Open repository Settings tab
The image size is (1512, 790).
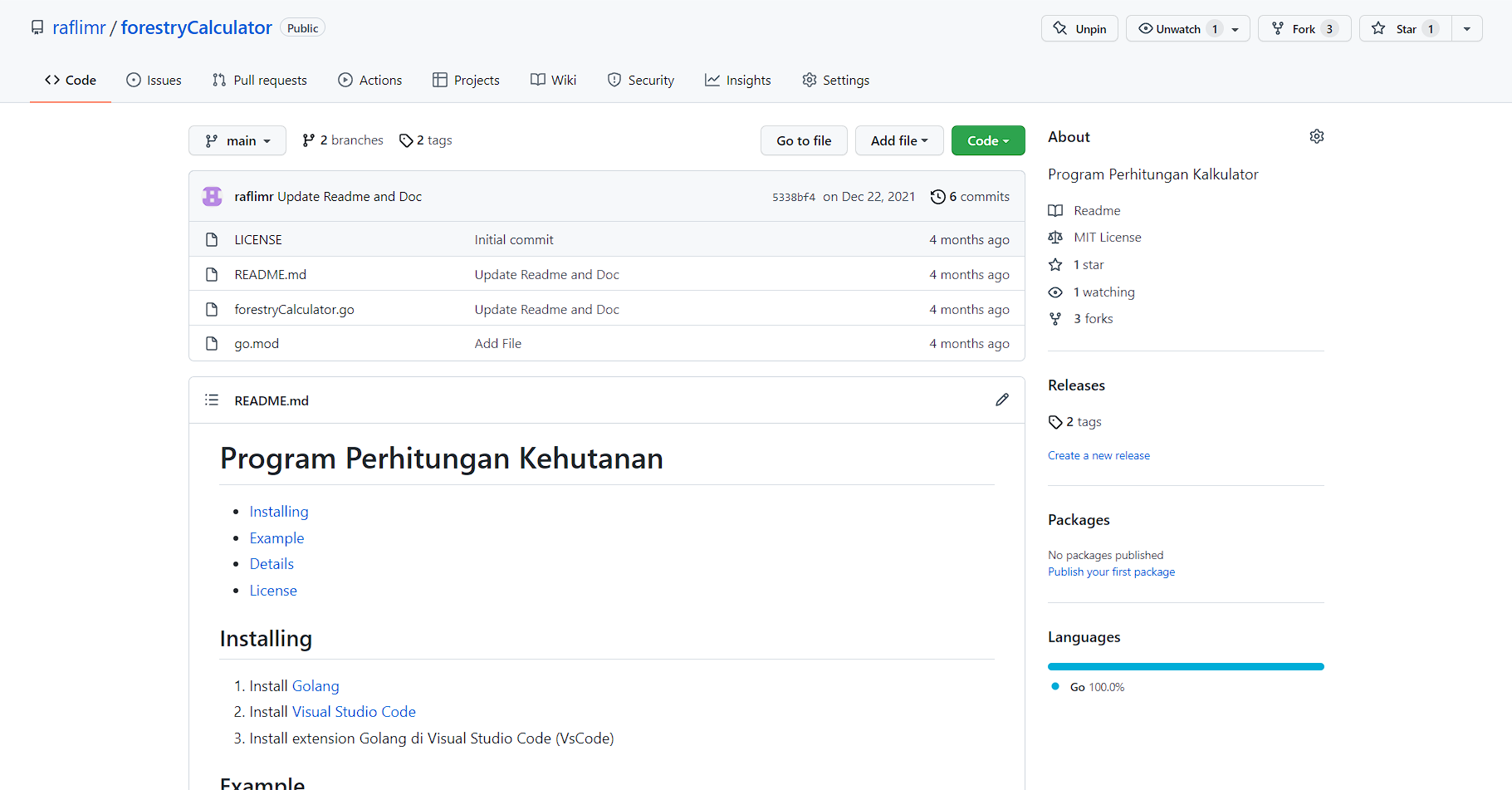click(836, 80)
